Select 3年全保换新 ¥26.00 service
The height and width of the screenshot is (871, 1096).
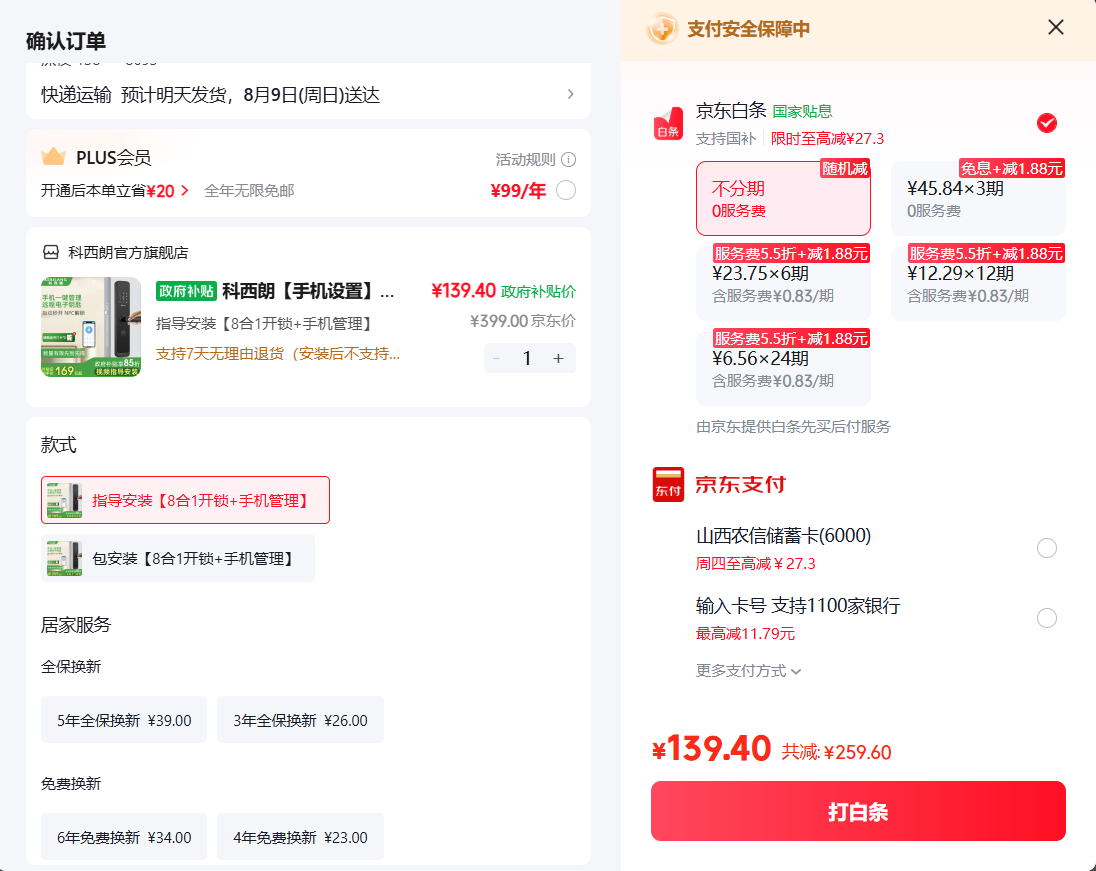click(x=301, y=720)
